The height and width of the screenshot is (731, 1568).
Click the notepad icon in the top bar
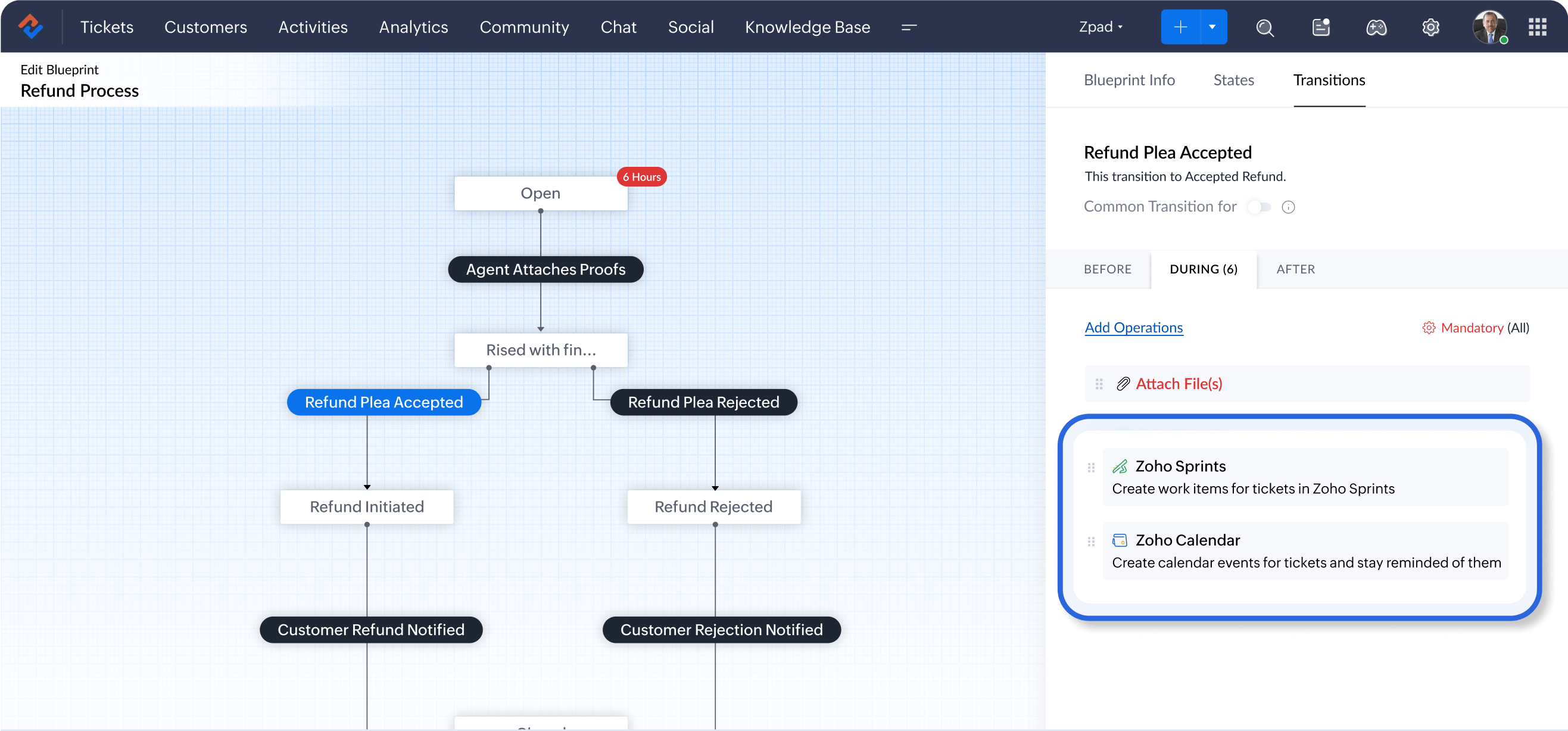[x=1320, y=27]
